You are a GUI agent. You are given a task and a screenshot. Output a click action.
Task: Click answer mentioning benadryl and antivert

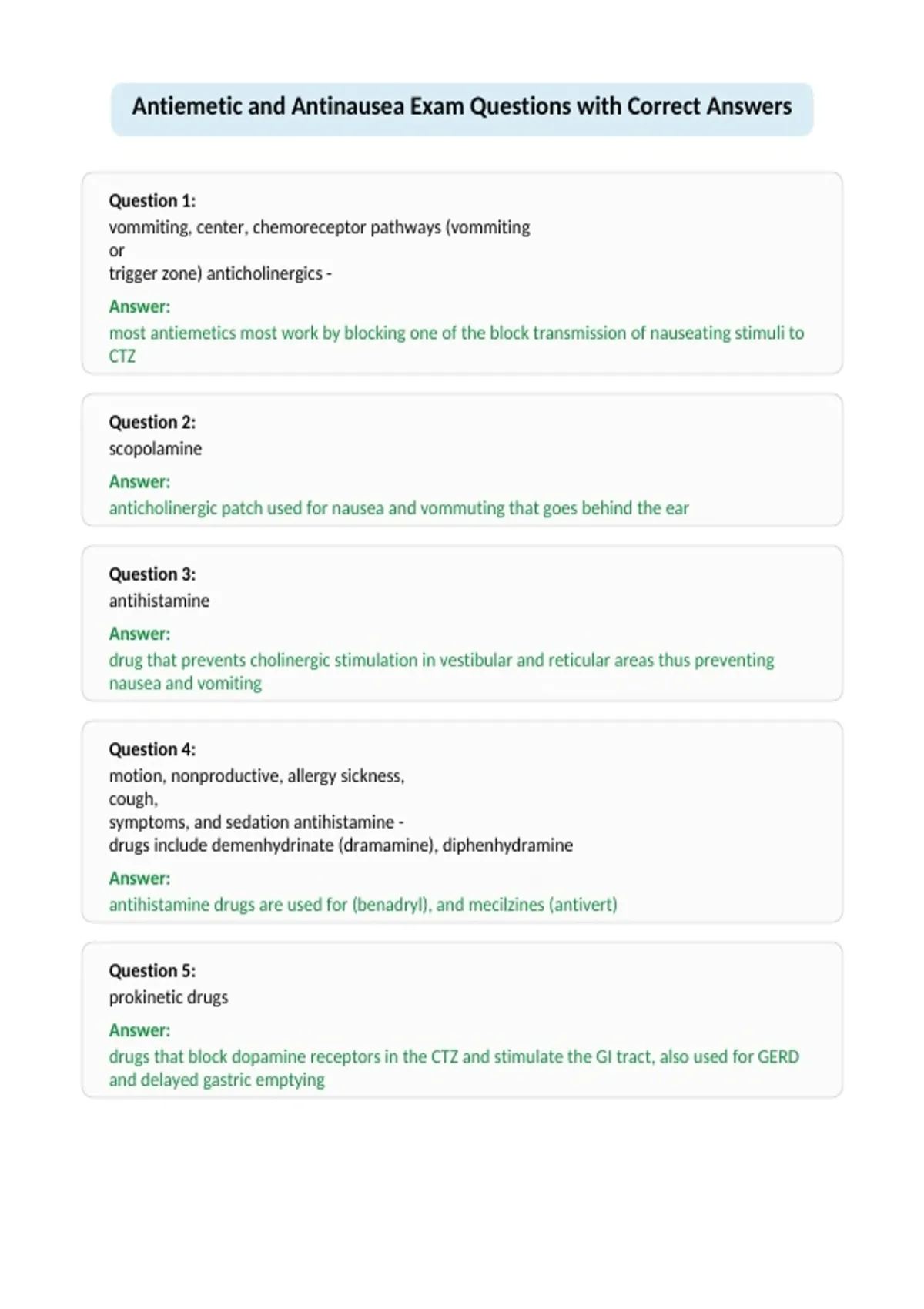(x=363, y=905)
